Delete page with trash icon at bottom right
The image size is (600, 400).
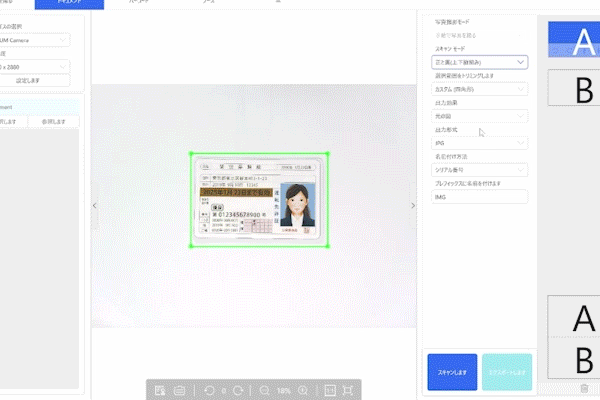point(584,388)
